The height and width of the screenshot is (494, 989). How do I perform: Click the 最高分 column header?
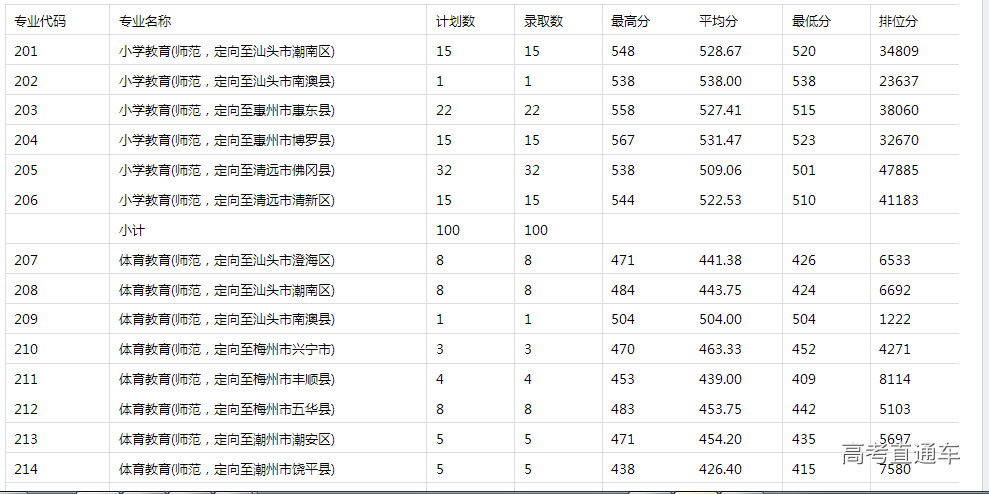coord(630,21)
